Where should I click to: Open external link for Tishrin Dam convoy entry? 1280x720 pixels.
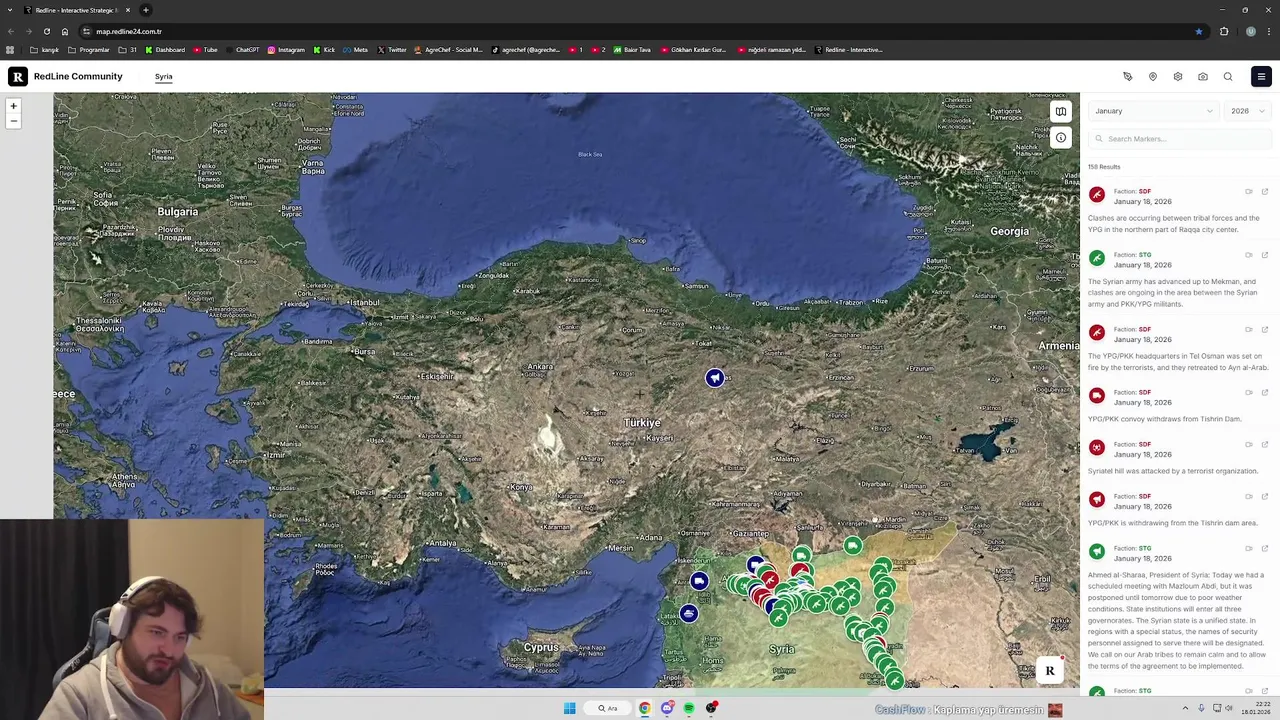click(1264, 392)
